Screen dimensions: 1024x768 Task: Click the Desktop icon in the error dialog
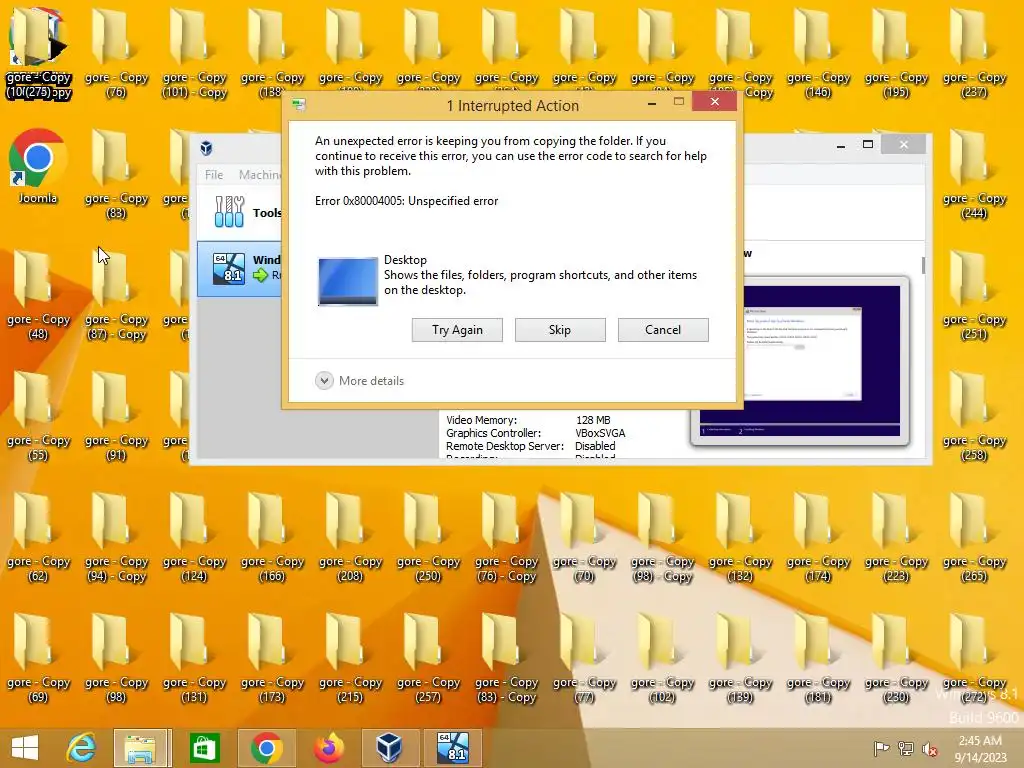(x=347, y=281)
